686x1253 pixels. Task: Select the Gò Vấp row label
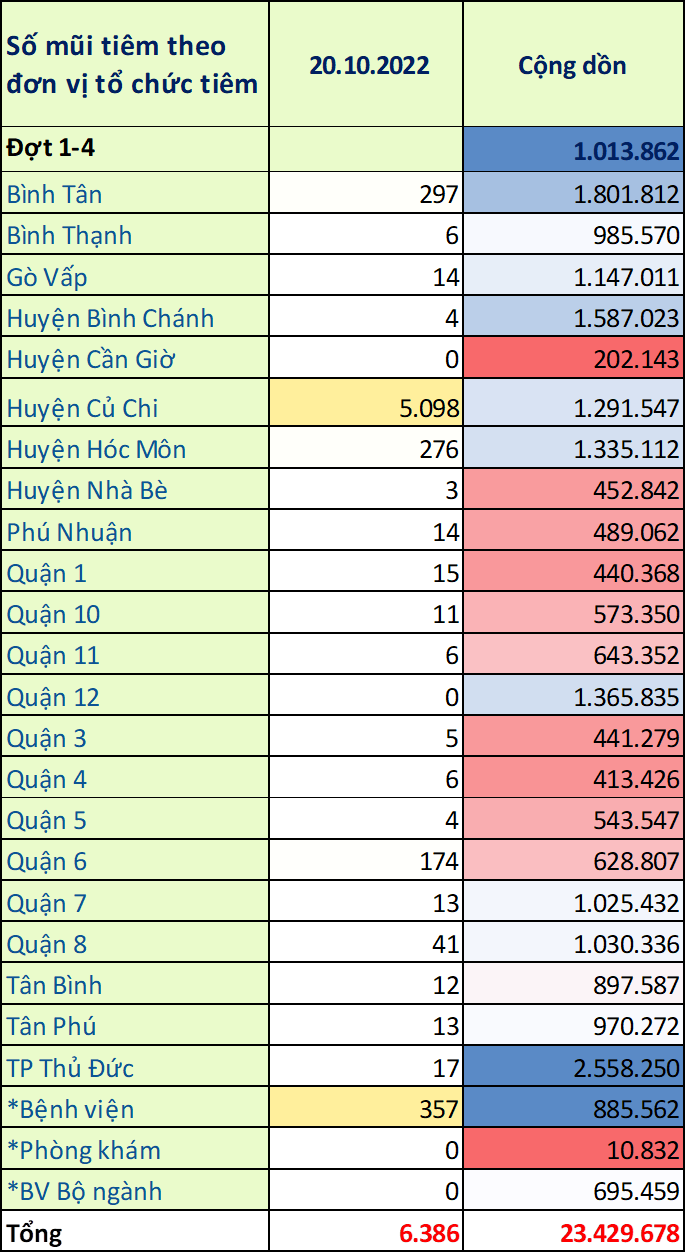[46, 277]
